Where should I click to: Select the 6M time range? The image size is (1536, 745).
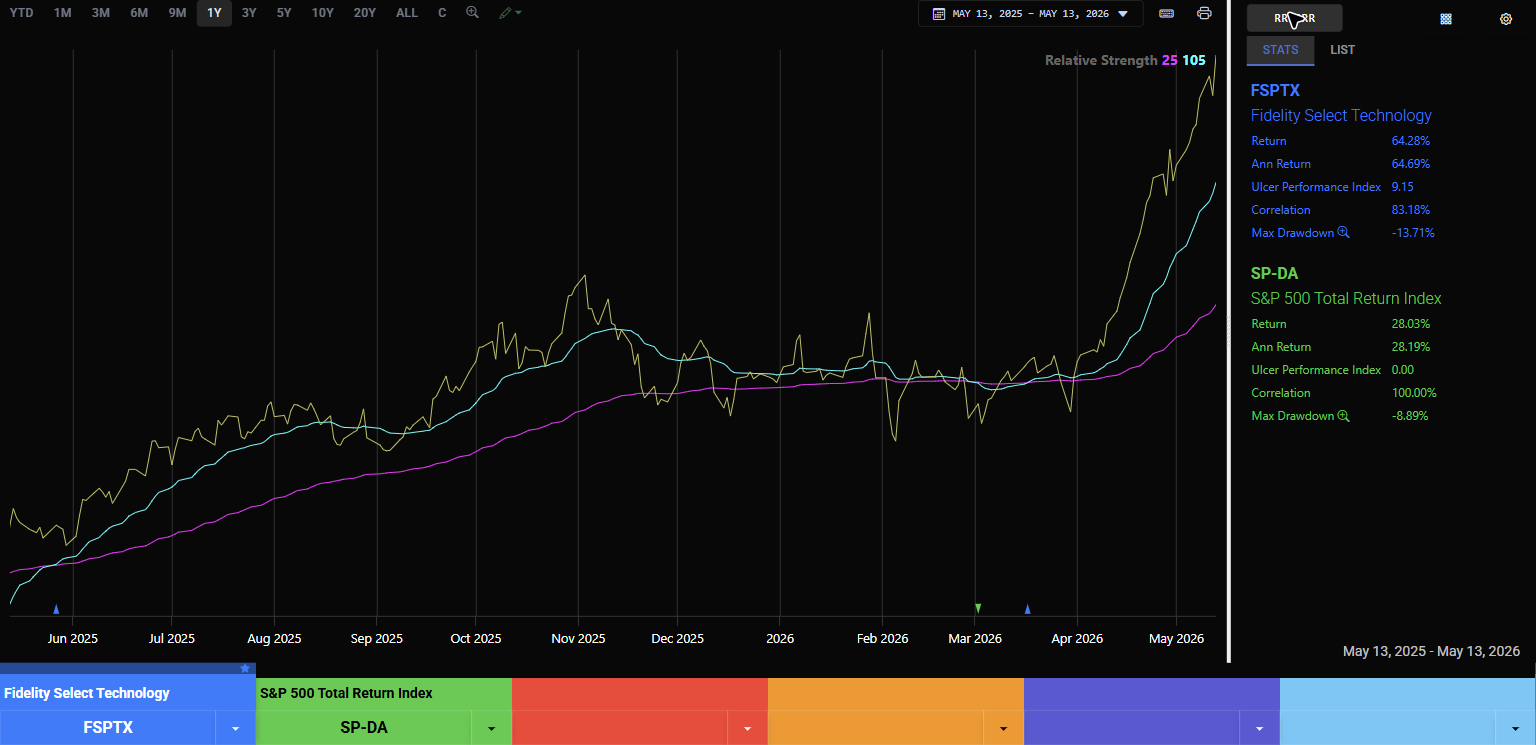tap(139, 13)
